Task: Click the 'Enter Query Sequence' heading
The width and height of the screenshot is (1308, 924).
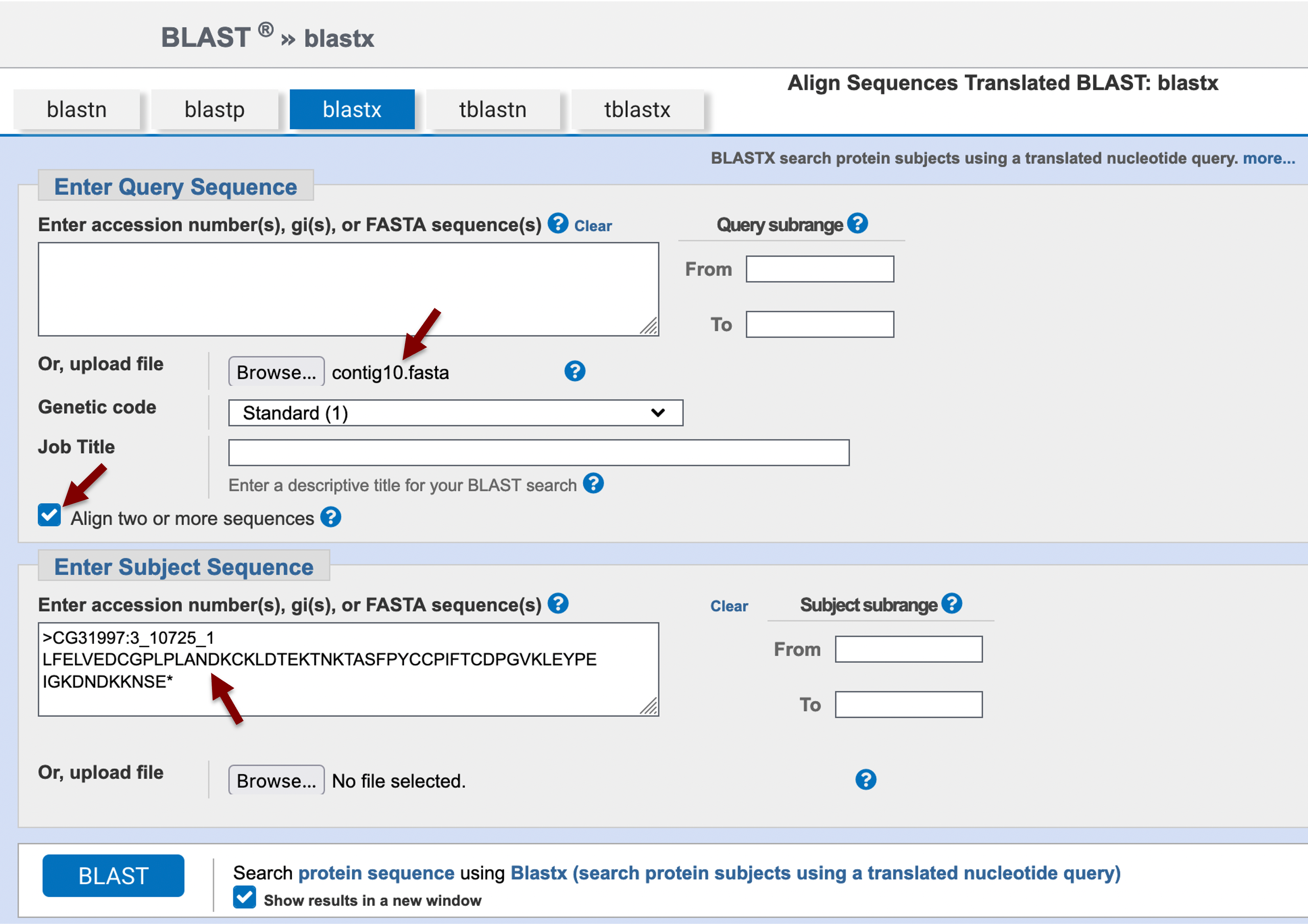Action: [176, 187]
